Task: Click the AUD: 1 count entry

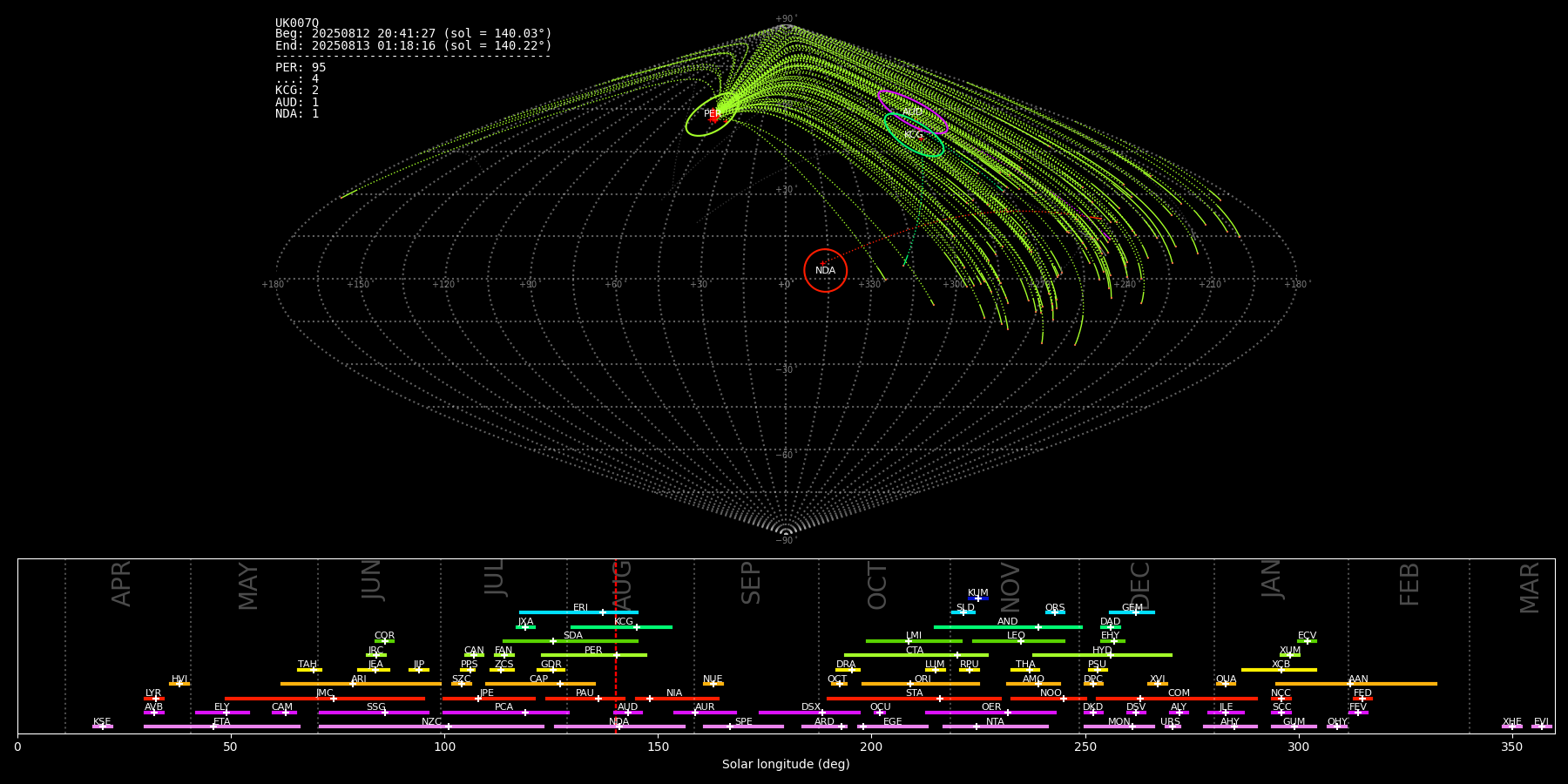Action: pos(297,103)
